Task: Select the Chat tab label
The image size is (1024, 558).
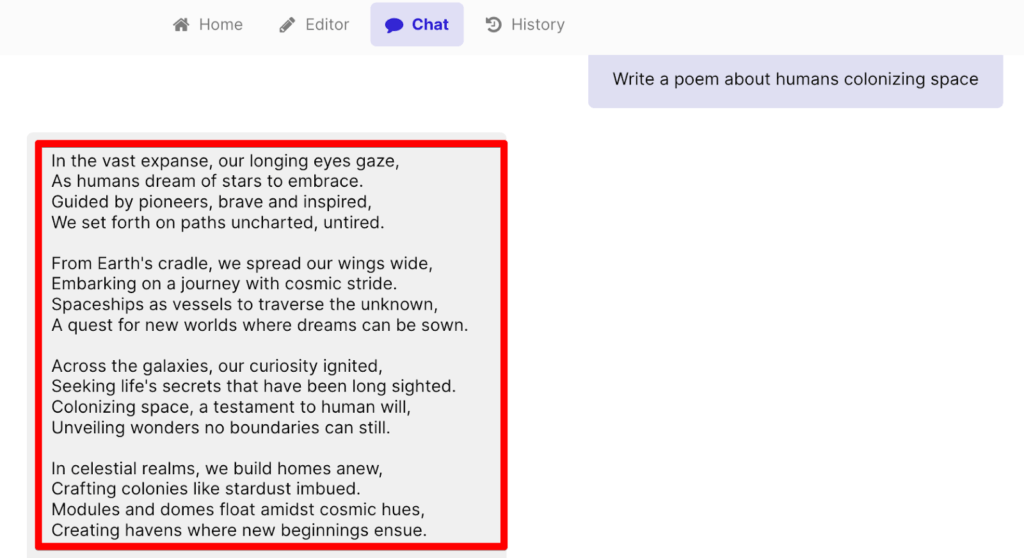Action: 430,25
